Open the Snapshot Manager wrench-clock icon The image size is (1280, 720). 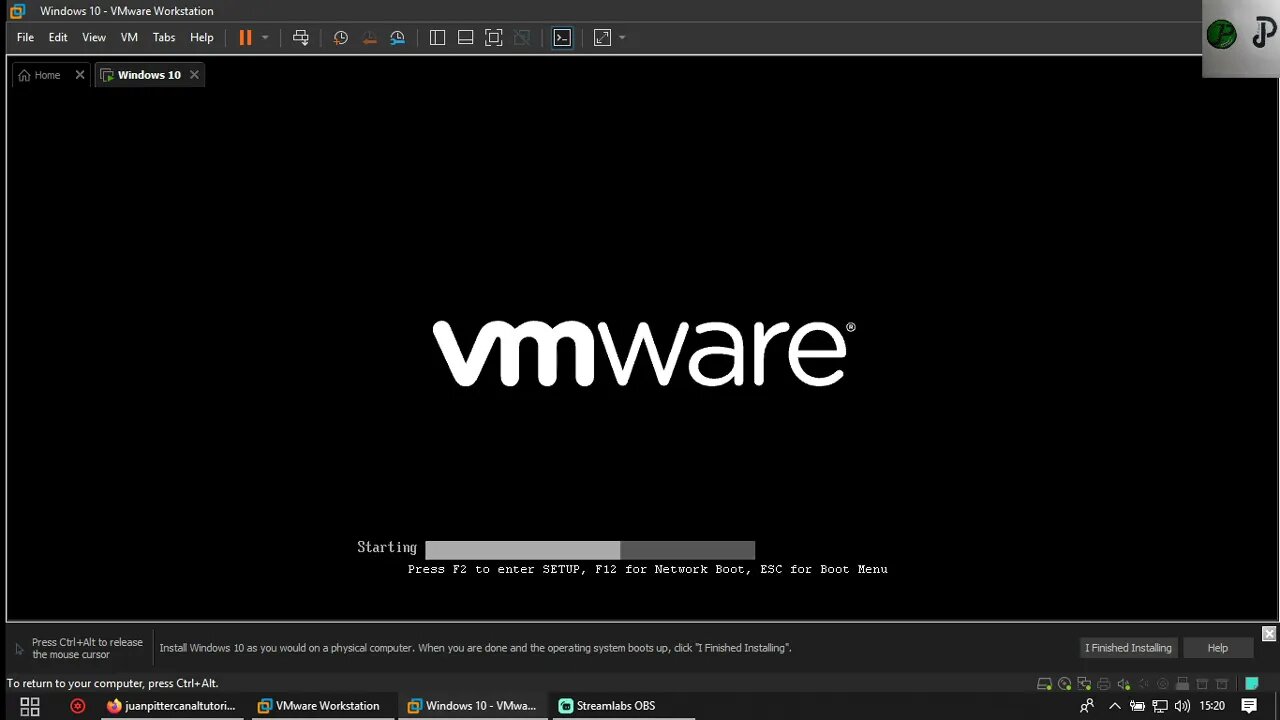pos(397,37)
